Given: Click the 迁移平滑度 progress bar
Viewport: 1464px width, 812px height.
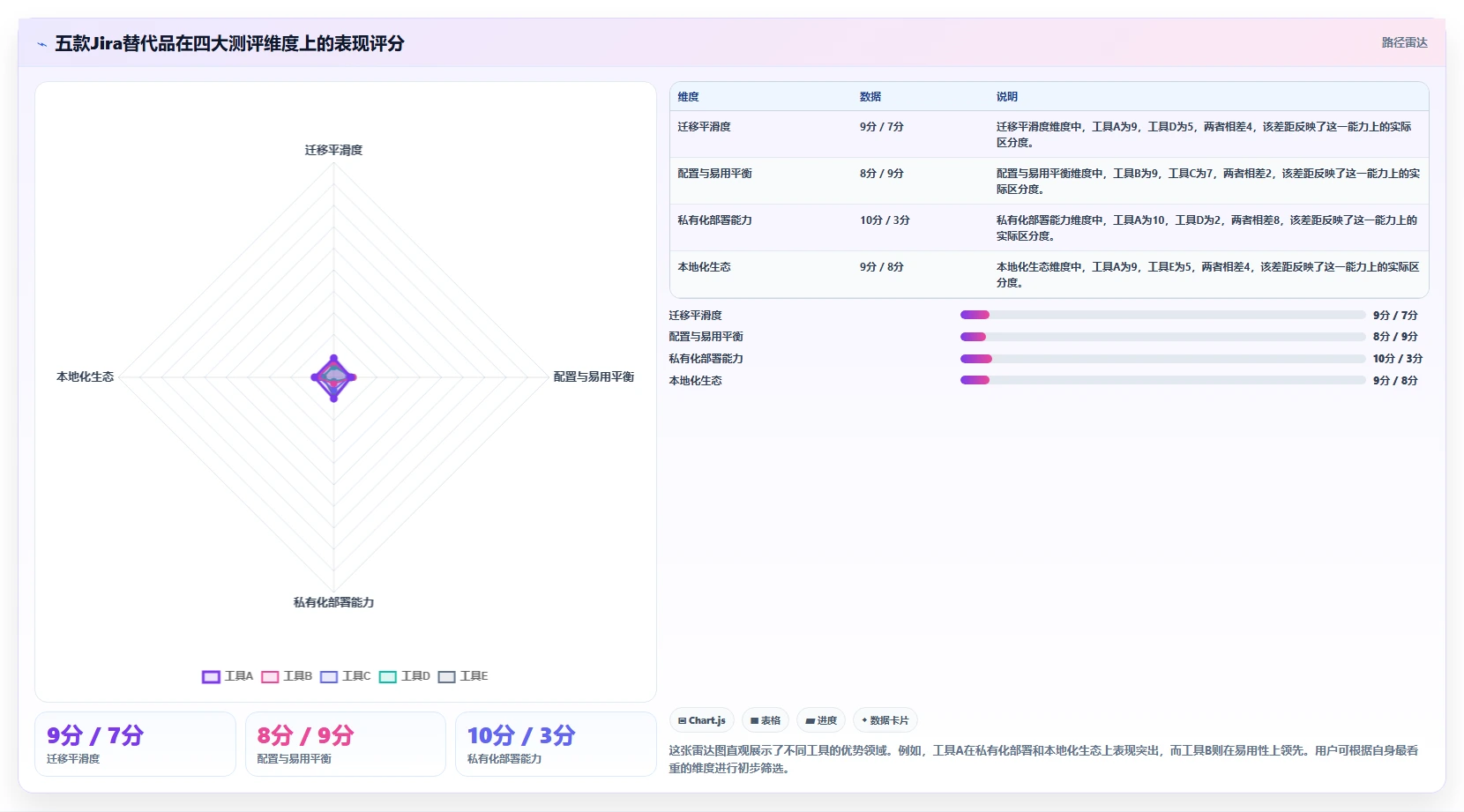Looking at the screenshot, I should click(x=1162, y=315).
